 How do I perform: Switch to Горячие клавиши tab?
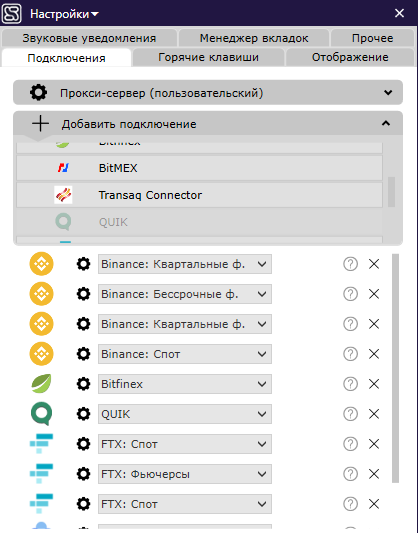[208, 57]
